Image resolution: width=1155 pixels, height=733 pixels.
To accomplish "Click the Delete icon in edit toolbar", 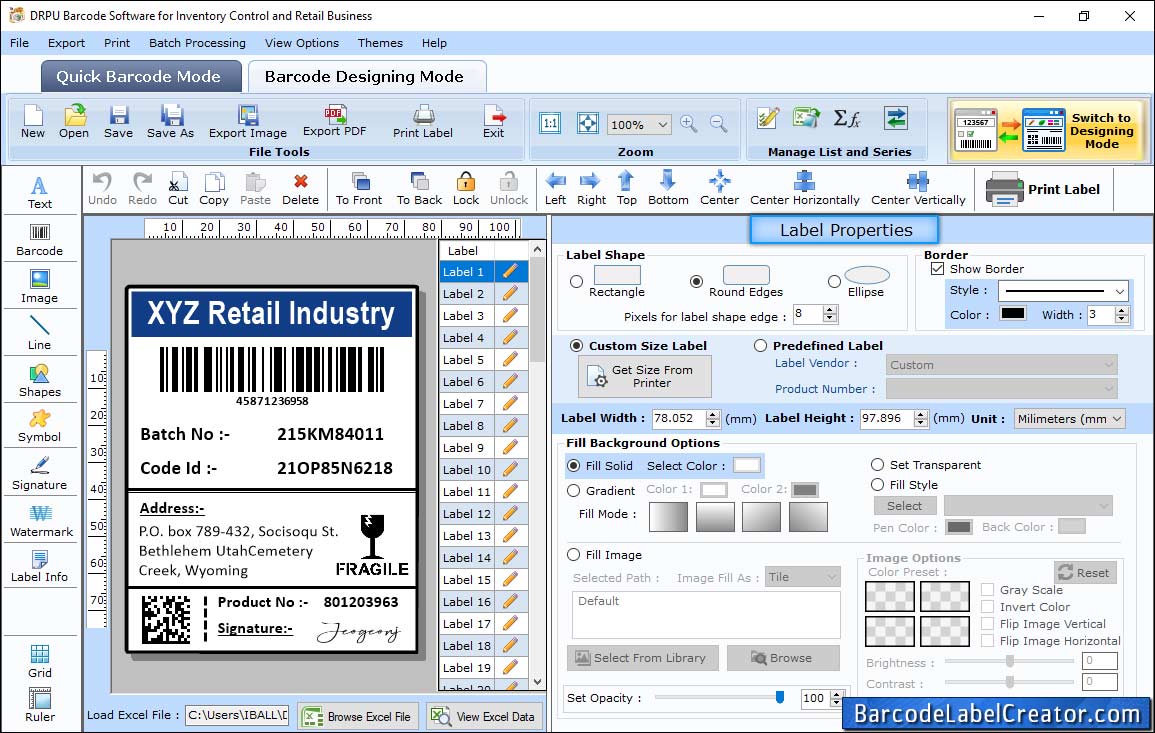I will [x=301, y=189].
